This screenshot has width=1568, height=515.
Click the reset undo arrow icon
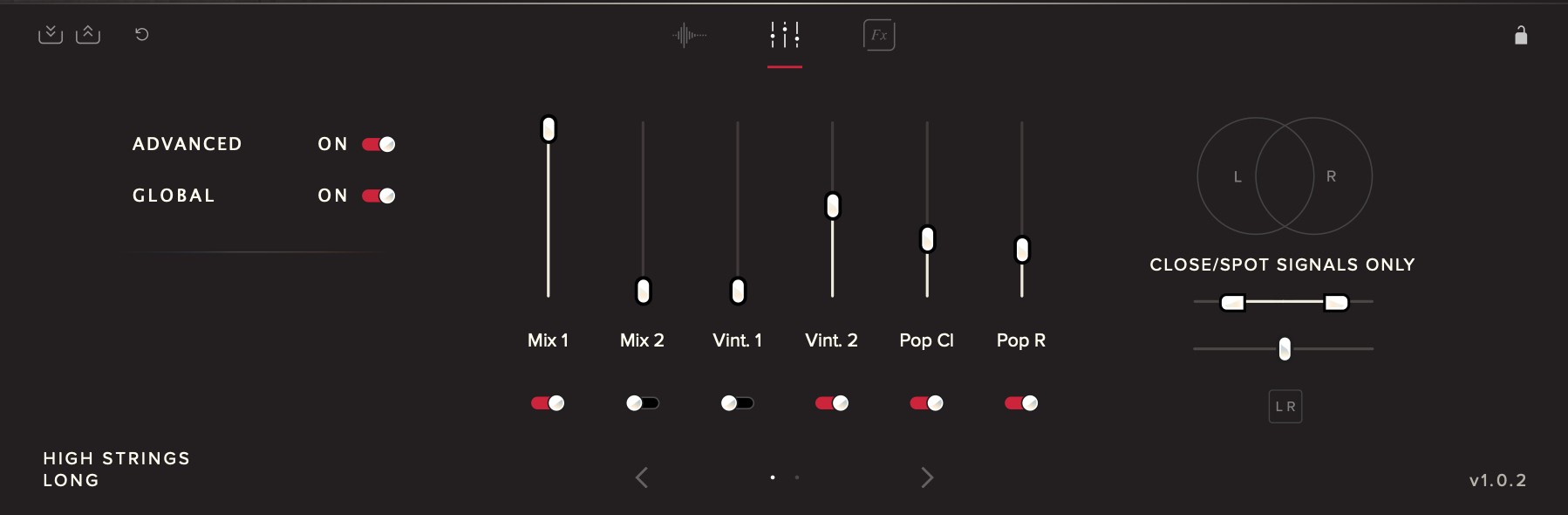pyautogui.click(x=142, y=35)
